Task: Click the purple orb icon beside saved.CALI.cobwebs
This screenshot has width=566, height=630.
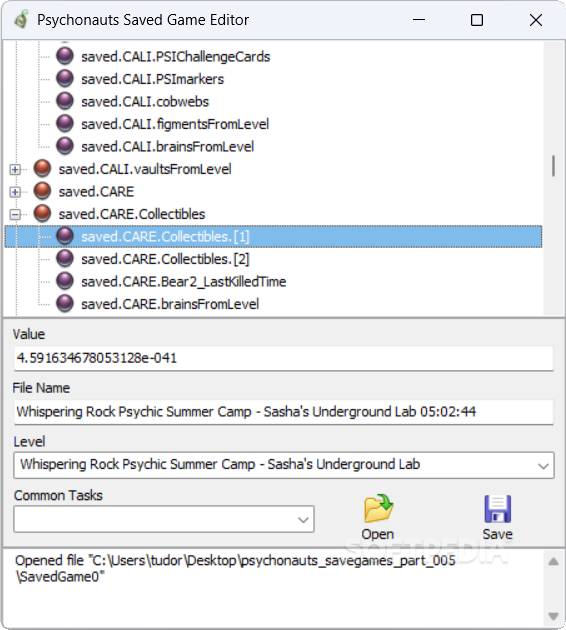Action: tap(65, 101)
